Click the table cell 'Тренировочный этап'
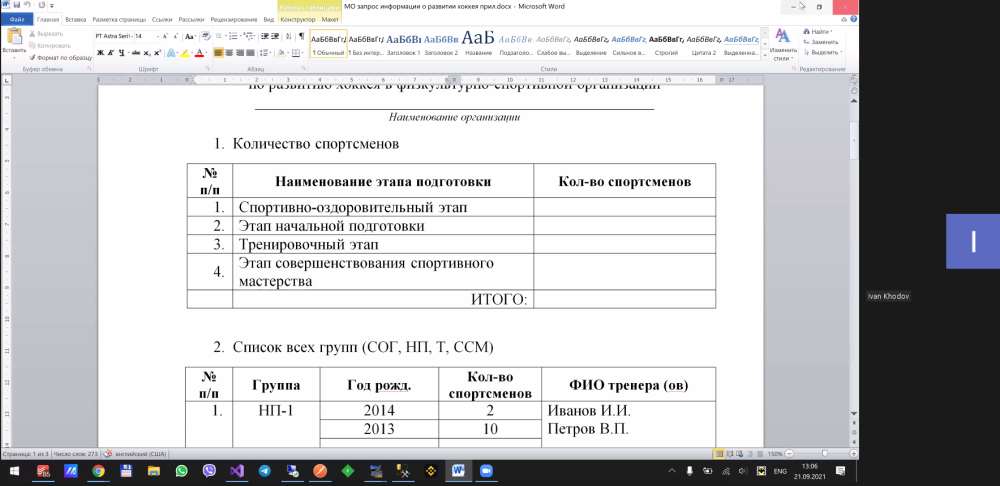 [383, 244]
